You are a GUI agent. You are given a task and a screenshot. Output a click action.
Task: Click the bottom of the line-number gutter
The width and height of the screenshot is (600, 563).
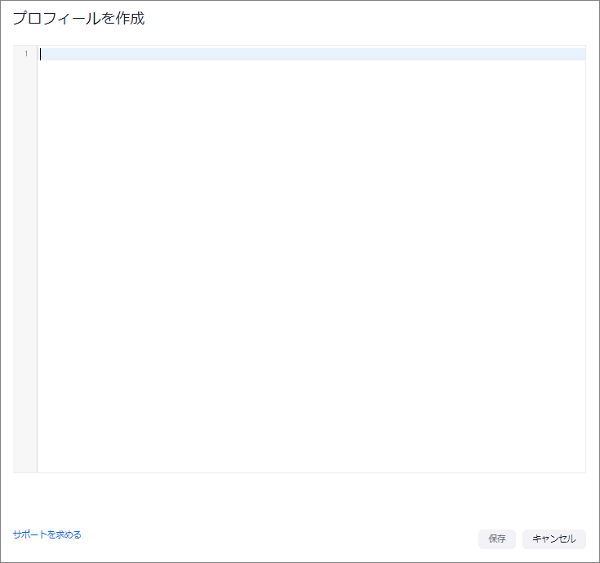point(25,462)
